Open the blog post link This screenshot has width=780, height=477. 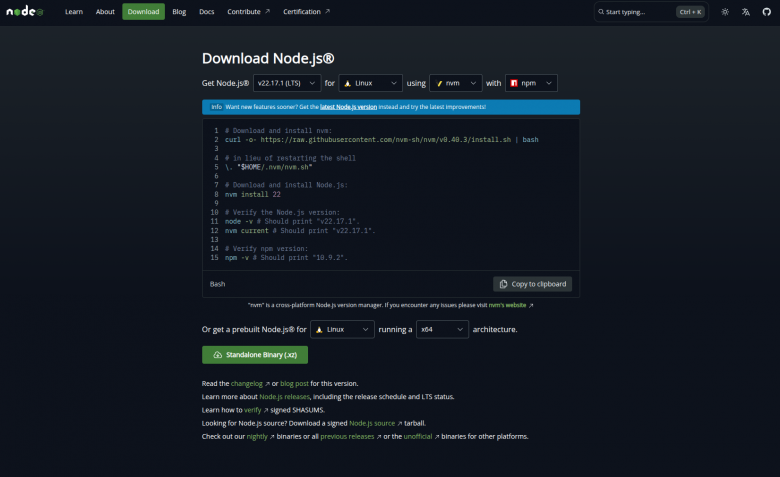(x=294, y=383)
